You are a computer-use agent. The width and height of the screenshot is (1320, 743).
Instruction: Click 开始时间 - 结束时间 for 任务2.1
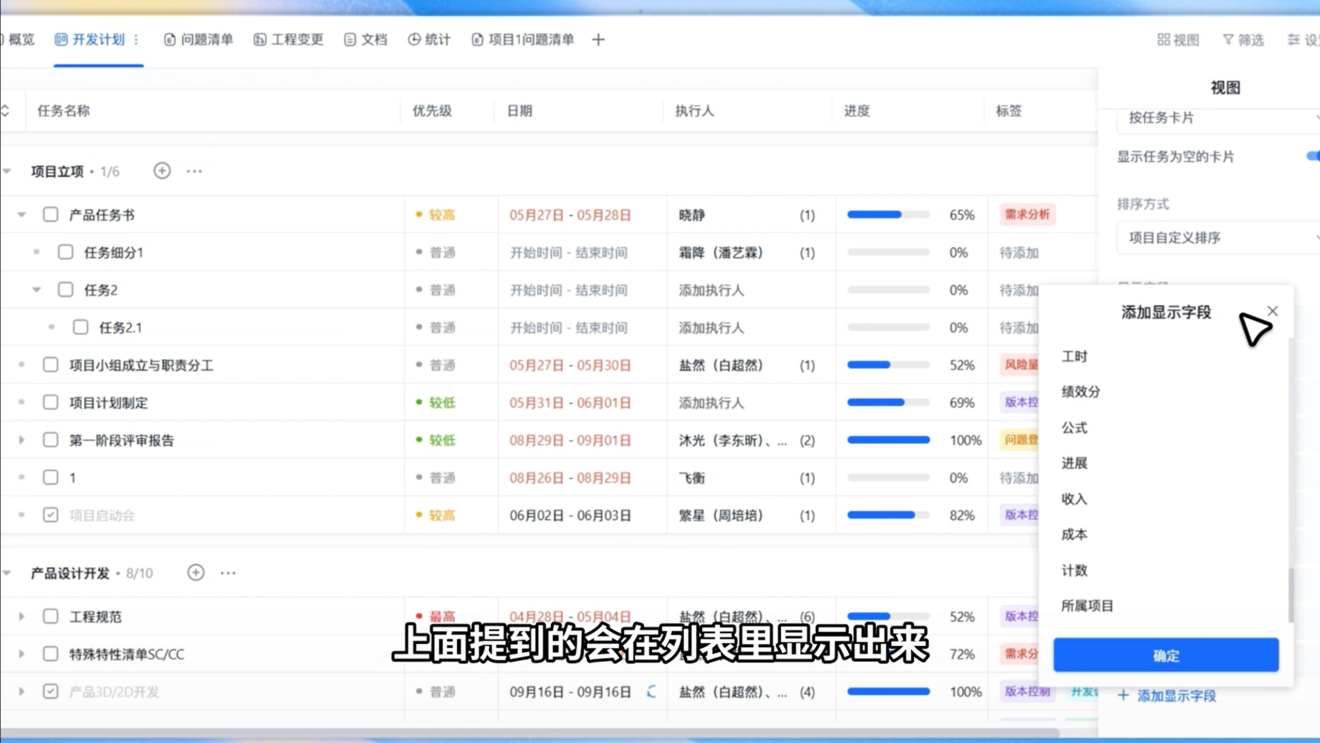[569, 327]
